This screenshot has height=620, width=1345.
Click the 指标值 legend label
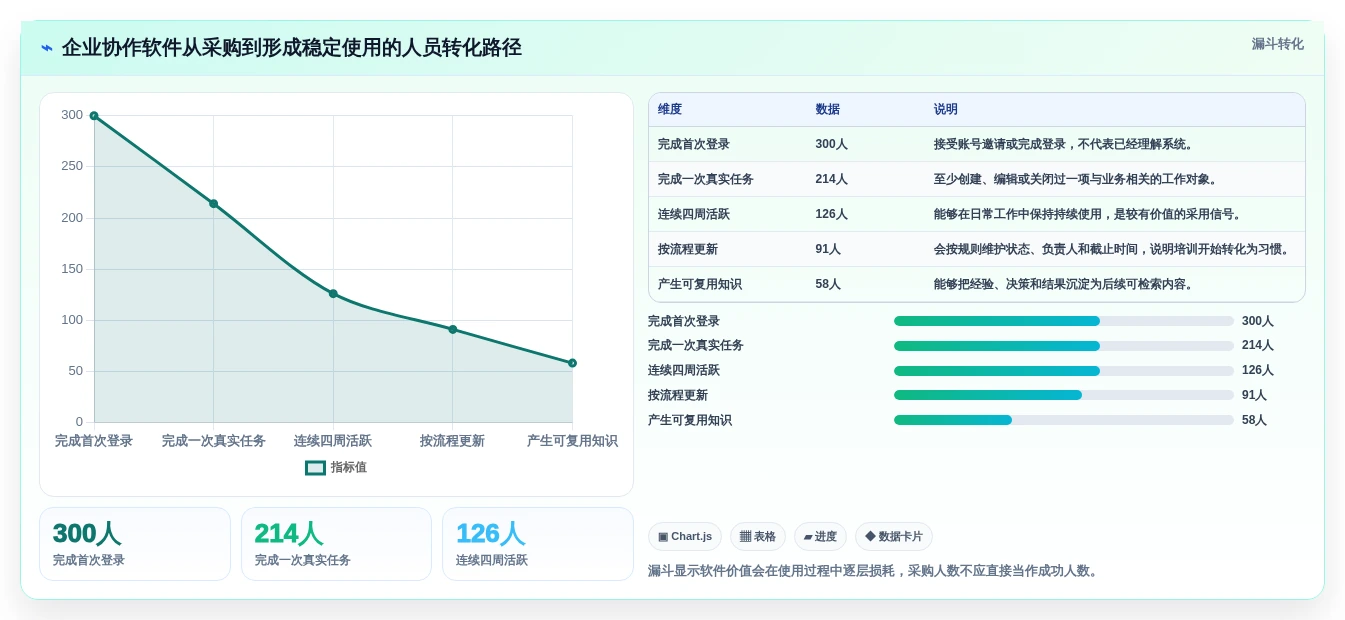[x=349, y=467]
